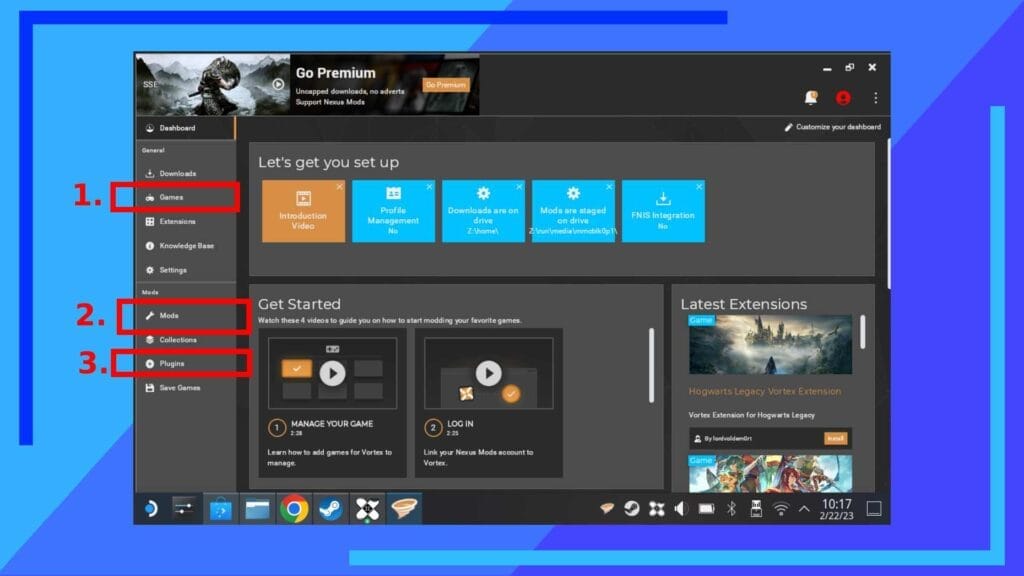Install the Hogwarts Legacy Vortex Extension
This screenshot has width=1024, height=576.
pos(835,438)
